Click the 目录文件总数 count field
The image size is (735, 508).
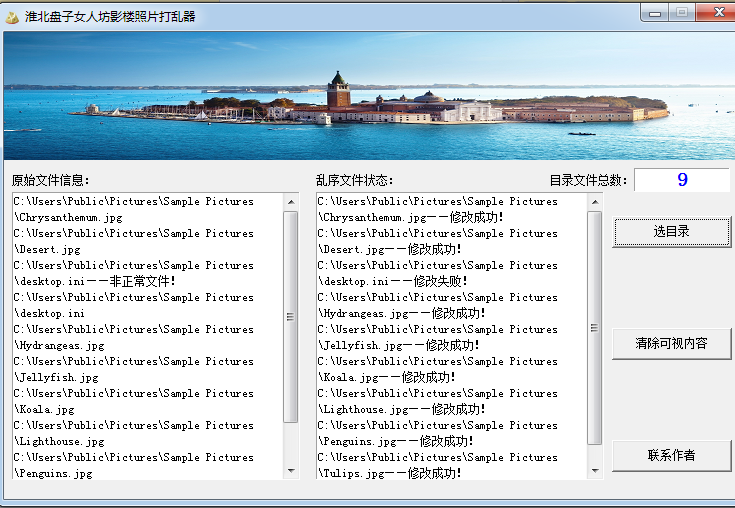point(682,179)
